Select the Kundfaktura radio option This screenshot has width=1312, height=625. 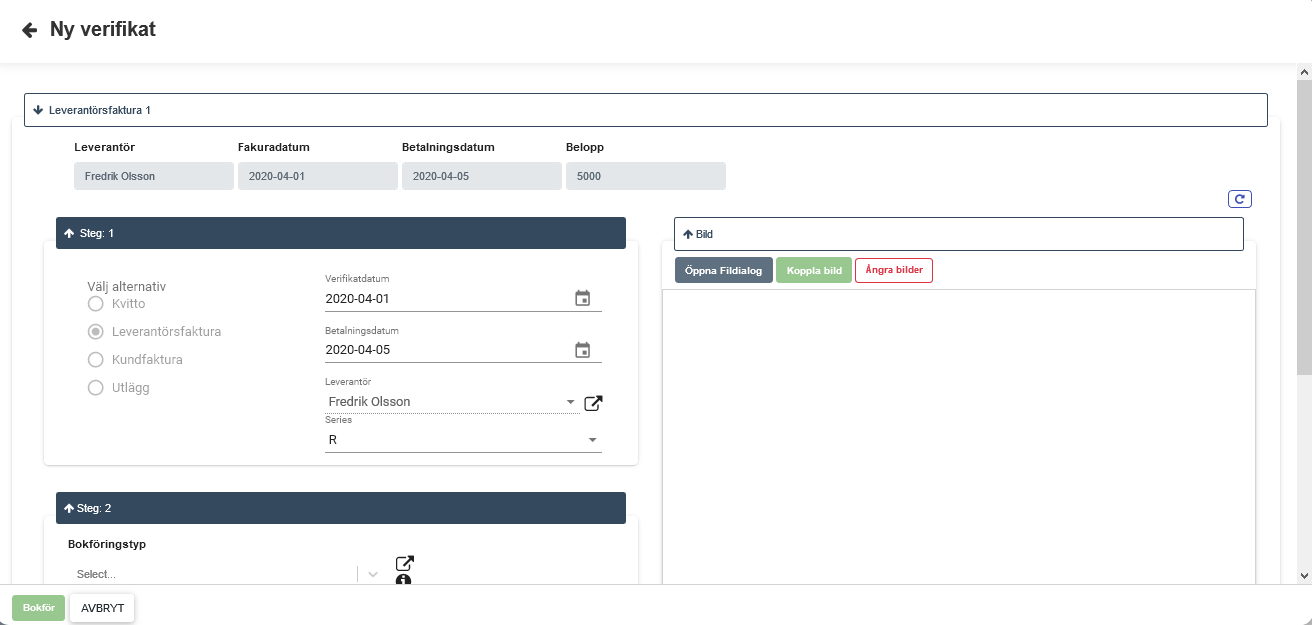click(96, 359)
